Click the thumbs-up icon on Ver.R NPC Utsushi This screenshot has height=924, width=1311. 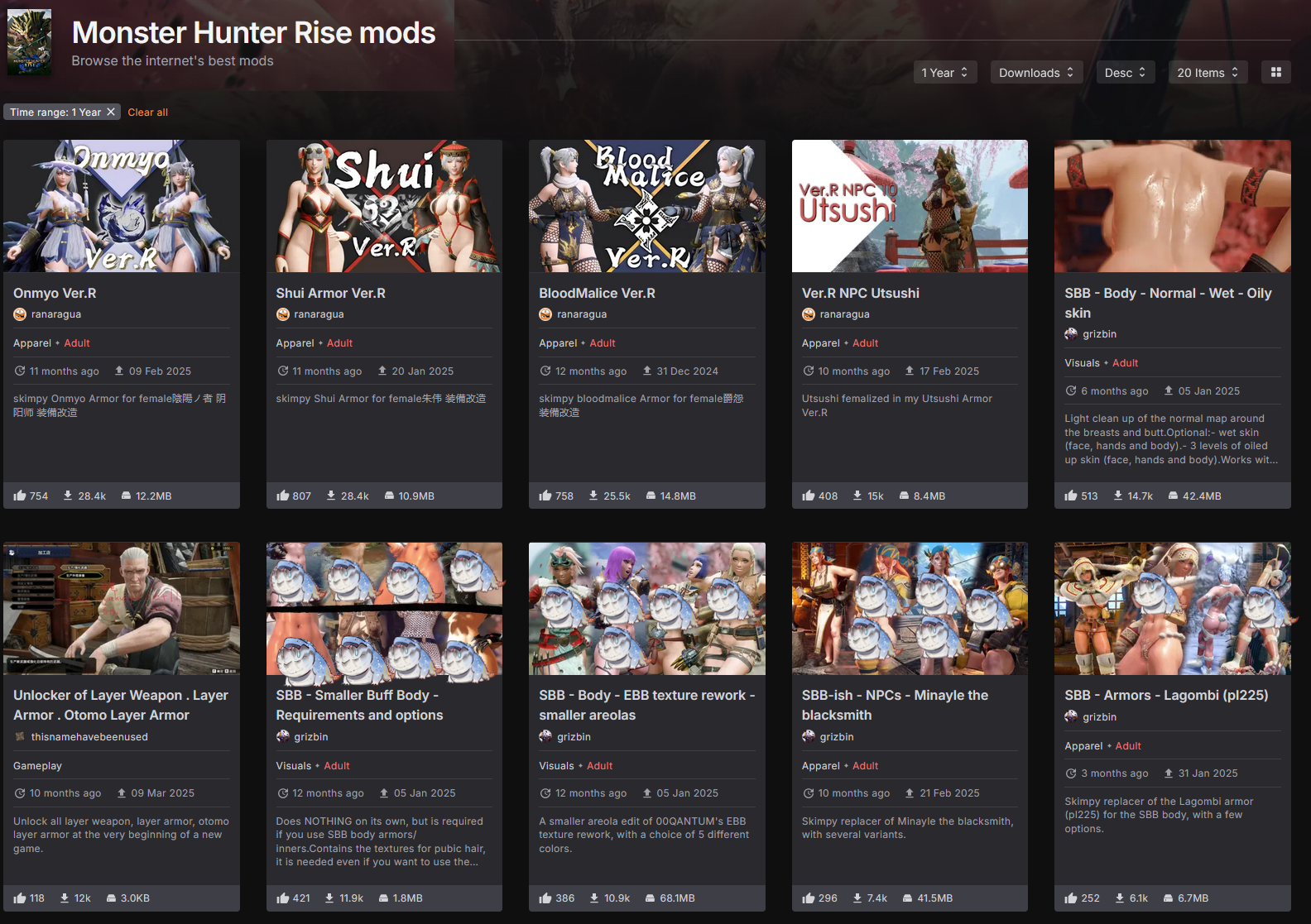(809, 496)
